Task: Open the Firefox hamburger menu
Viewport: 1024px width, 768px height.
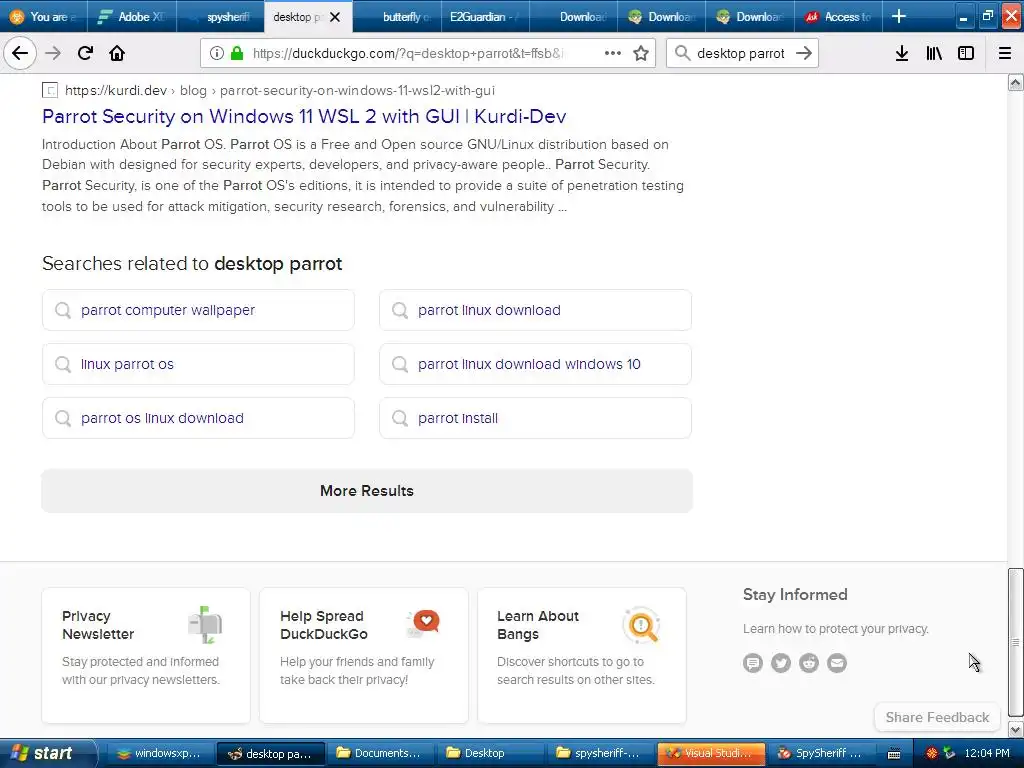Action: tap(1005, 53)
